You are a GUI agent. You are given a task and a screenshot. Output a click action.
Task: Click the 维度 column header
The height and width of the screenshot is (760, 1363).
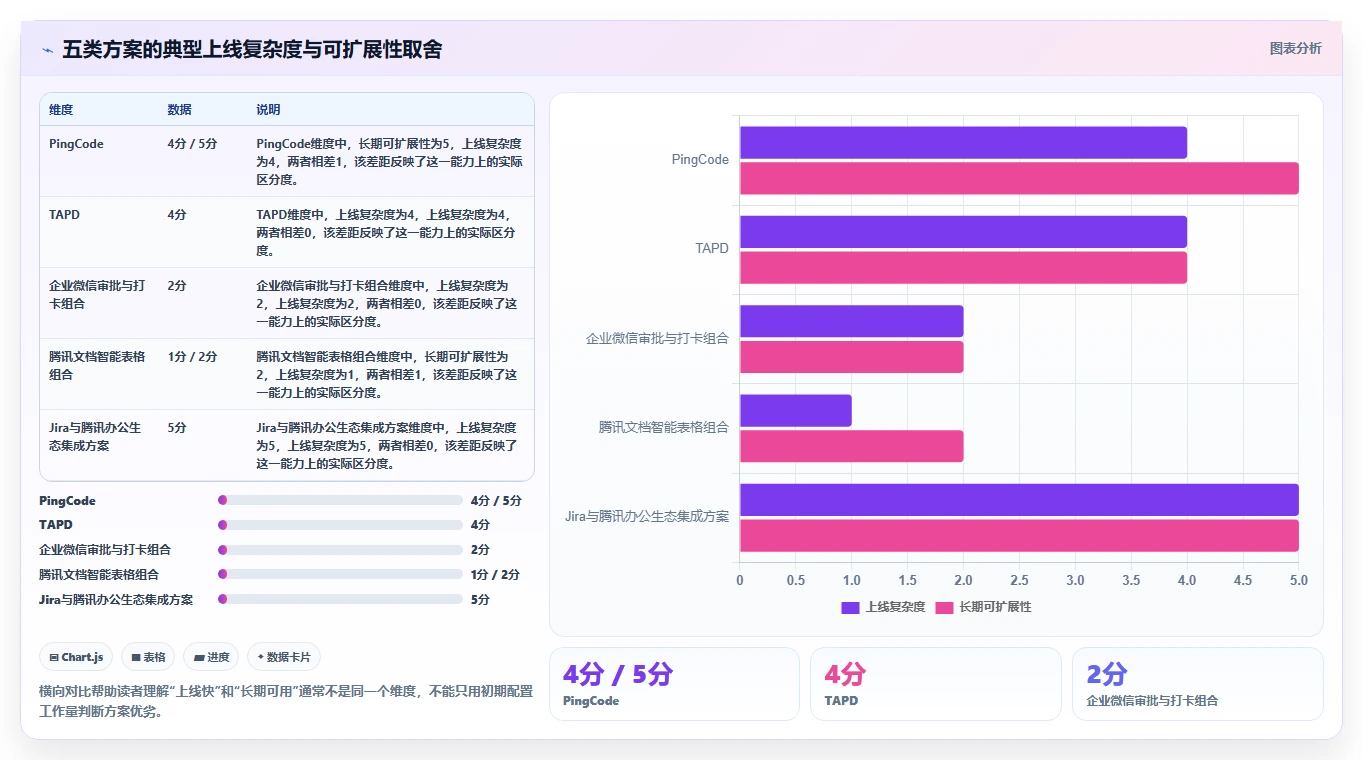61,109
